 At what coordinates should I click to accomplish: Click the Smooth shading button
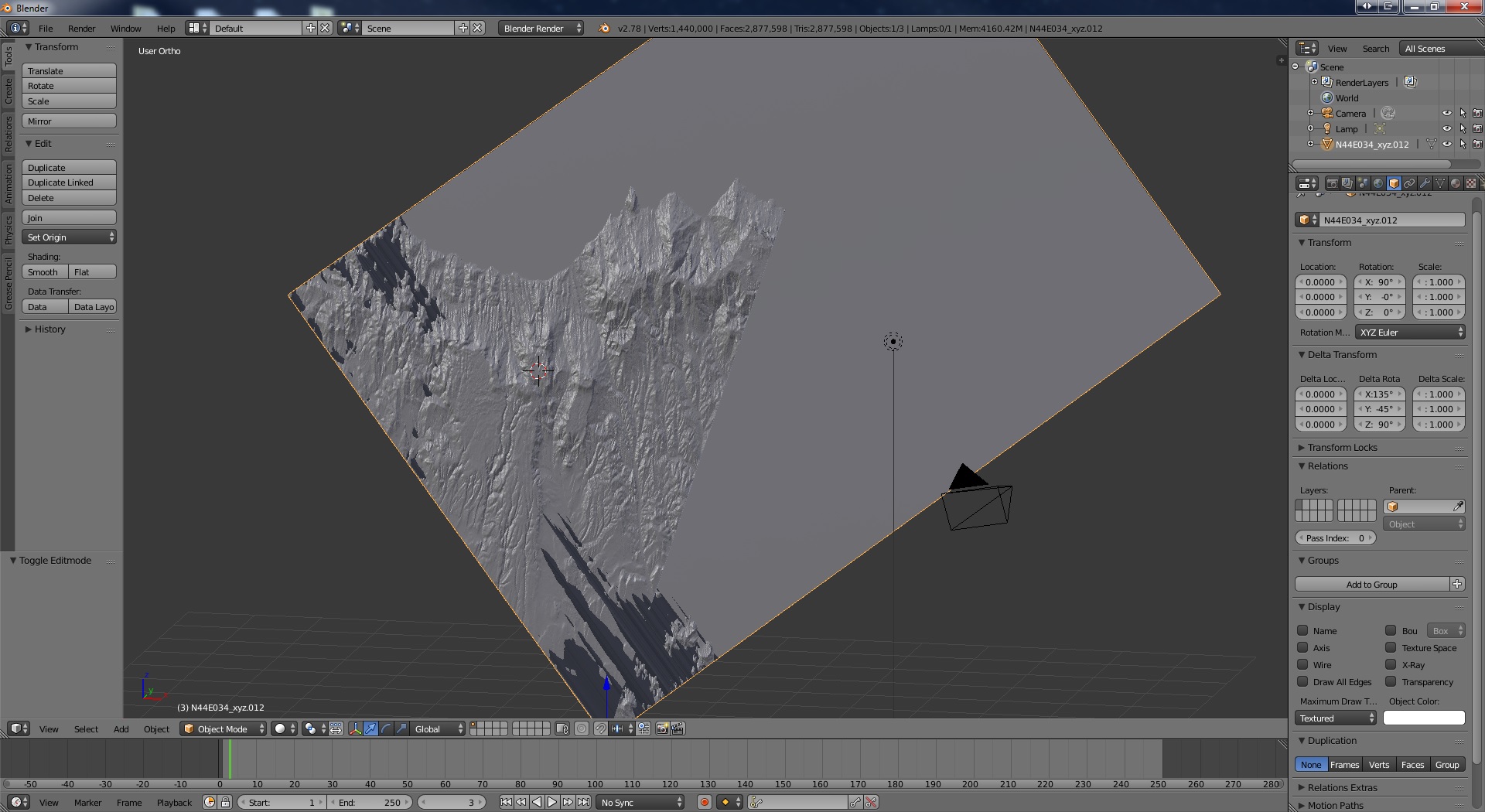pyautogui.click(x=44, y=272)
